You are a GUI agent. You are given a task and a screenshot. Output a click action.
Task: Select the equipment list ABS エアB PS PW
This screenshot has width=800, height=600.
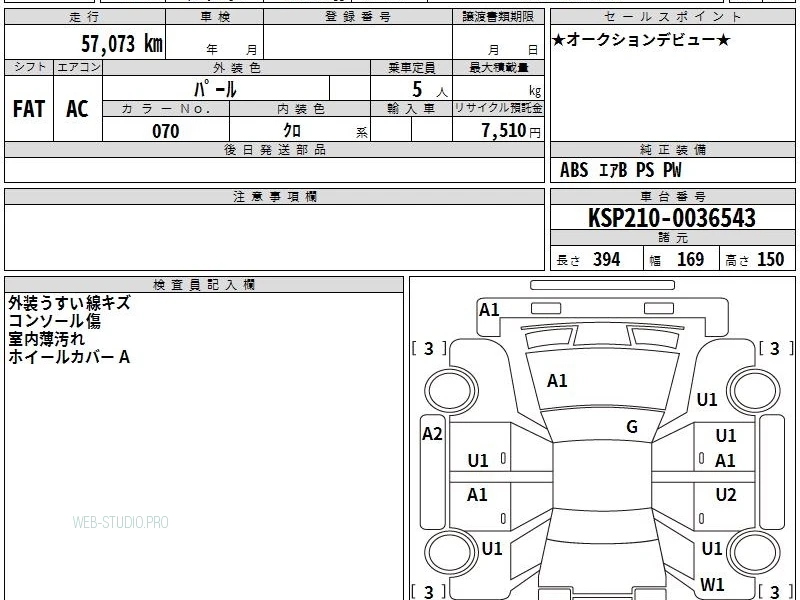(x=620, y=170)
